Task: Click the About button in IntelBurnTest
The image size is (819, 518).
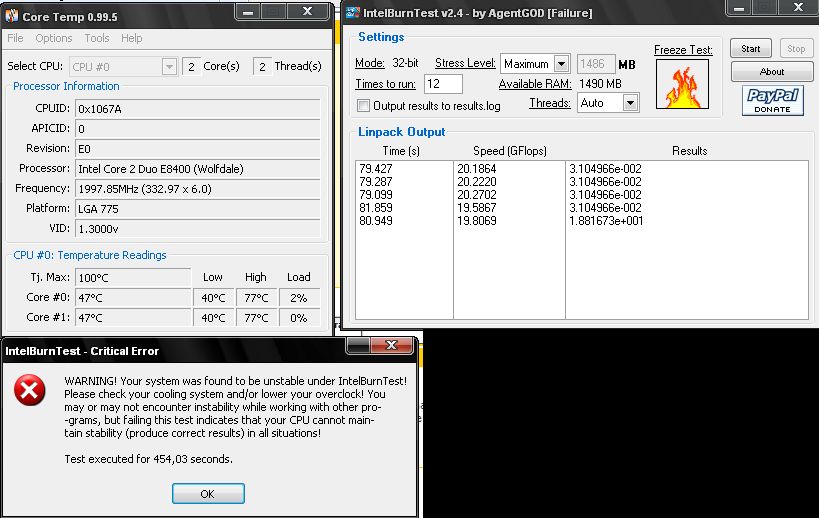Action: pos(771,72)
